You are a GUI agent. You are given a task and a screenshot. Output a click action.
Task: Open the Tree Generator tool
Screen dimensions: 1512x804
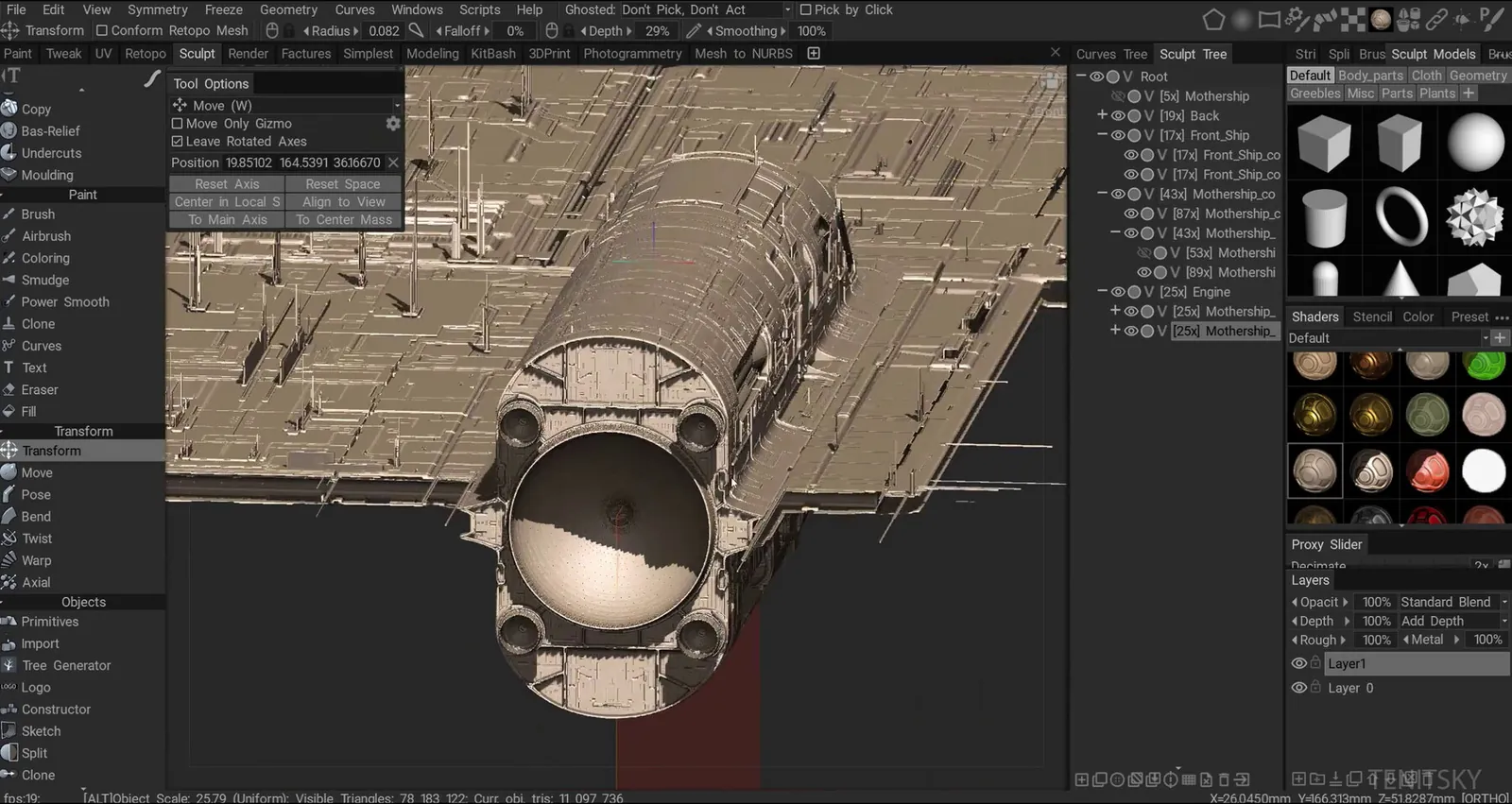coord(66,666)
